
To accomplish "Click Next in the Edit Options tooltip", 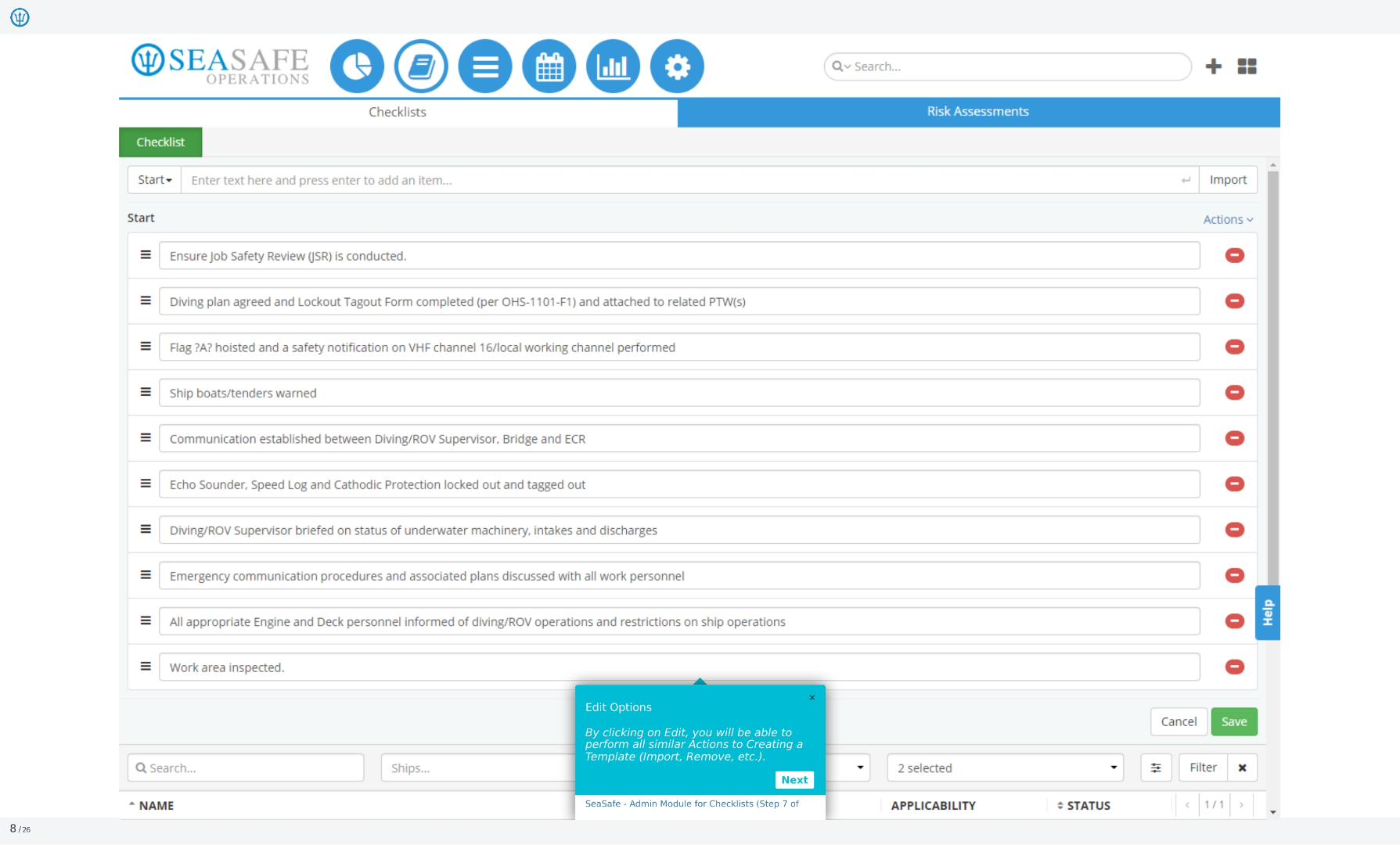I will click(794, 780).
